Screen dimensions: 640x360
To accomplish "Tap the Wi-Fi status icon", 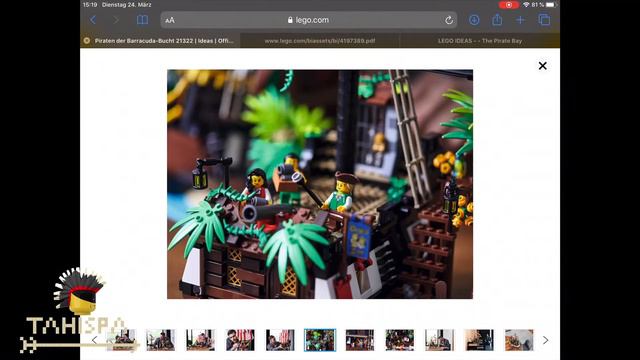I will 526,5.
